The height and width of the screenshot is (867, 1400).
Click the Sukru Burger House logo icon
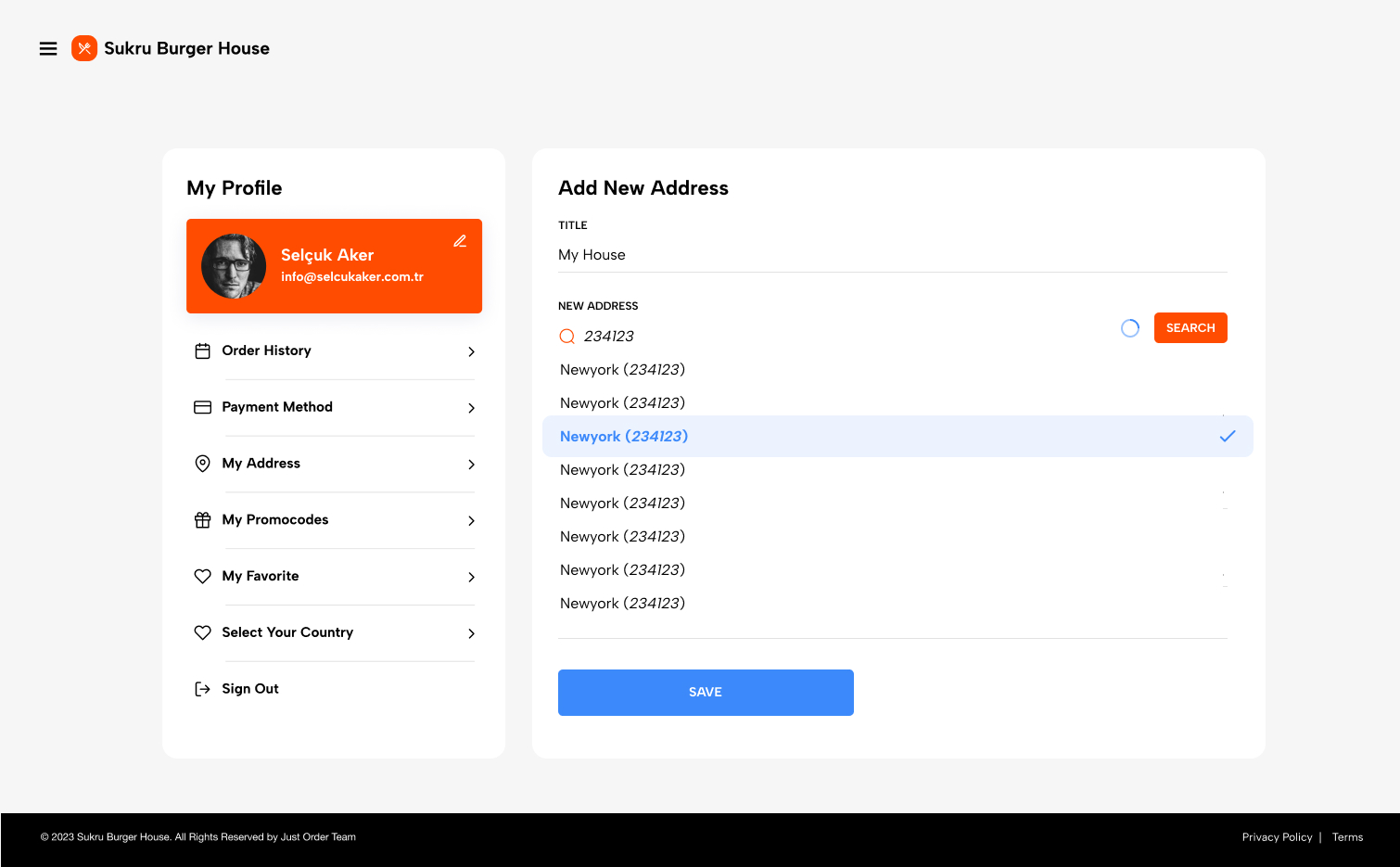84,48
